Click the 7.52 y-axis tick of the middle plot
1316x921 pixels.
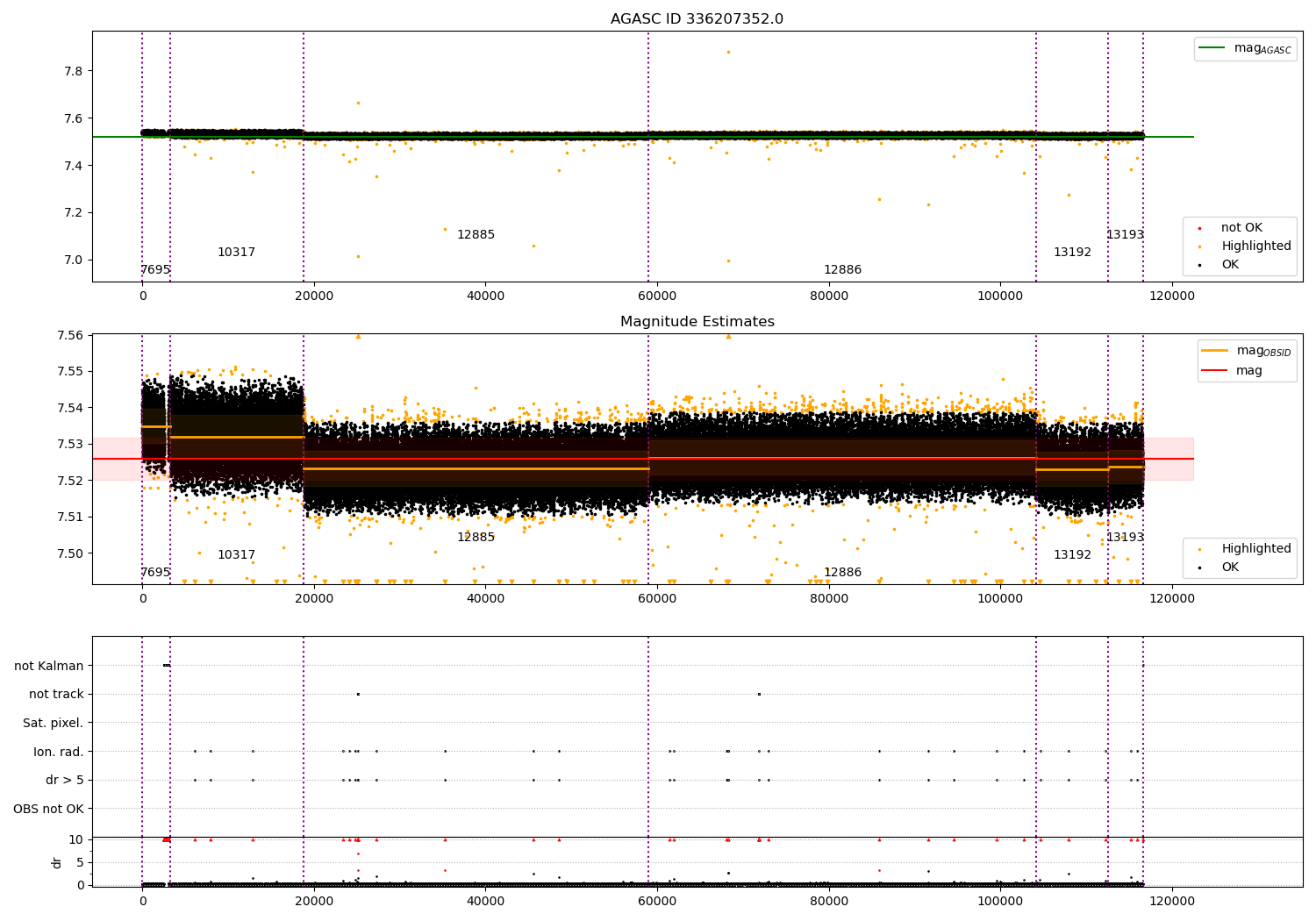[x=69, y=481]
